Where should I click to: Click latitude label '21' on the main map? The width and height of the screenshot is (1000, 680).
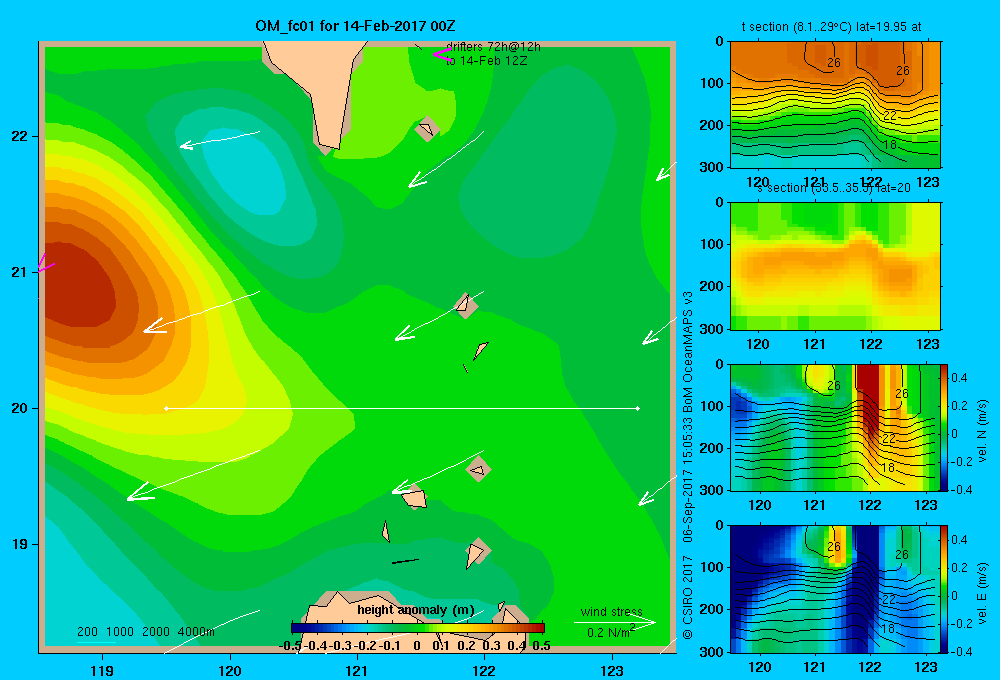point(19,272)
